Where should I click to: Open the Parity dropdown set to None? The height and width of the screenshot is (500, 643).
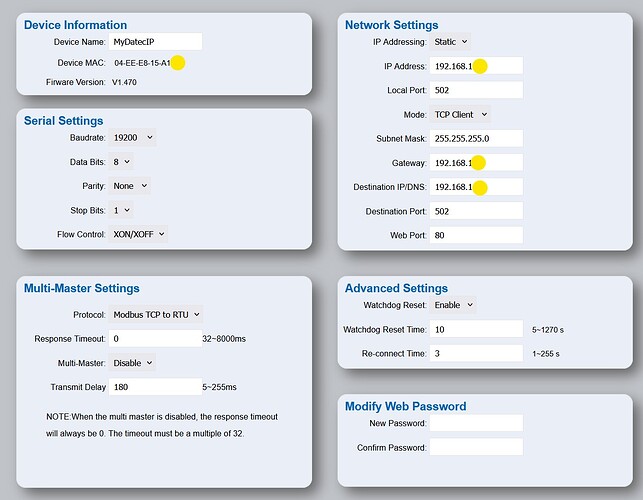[x=130, y=186]
